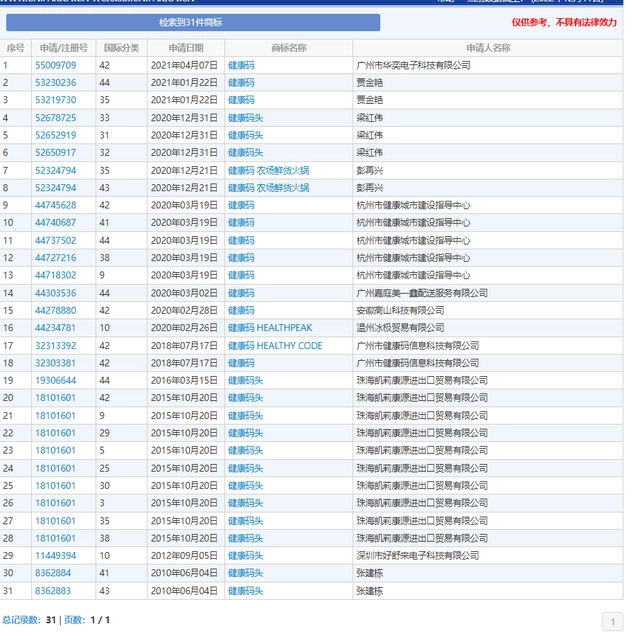Viewport: 640px width, 633px height.
Task: Select applicant 杭州市健康城市建设指导中心 in row 9
Action: 413,205
